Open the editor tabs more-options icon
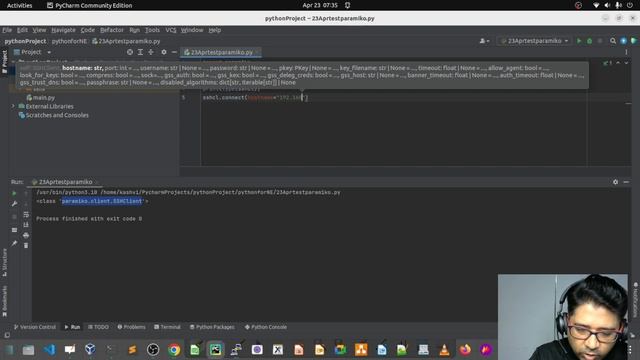Screen dimensions: 640x360 coord(626,52)
